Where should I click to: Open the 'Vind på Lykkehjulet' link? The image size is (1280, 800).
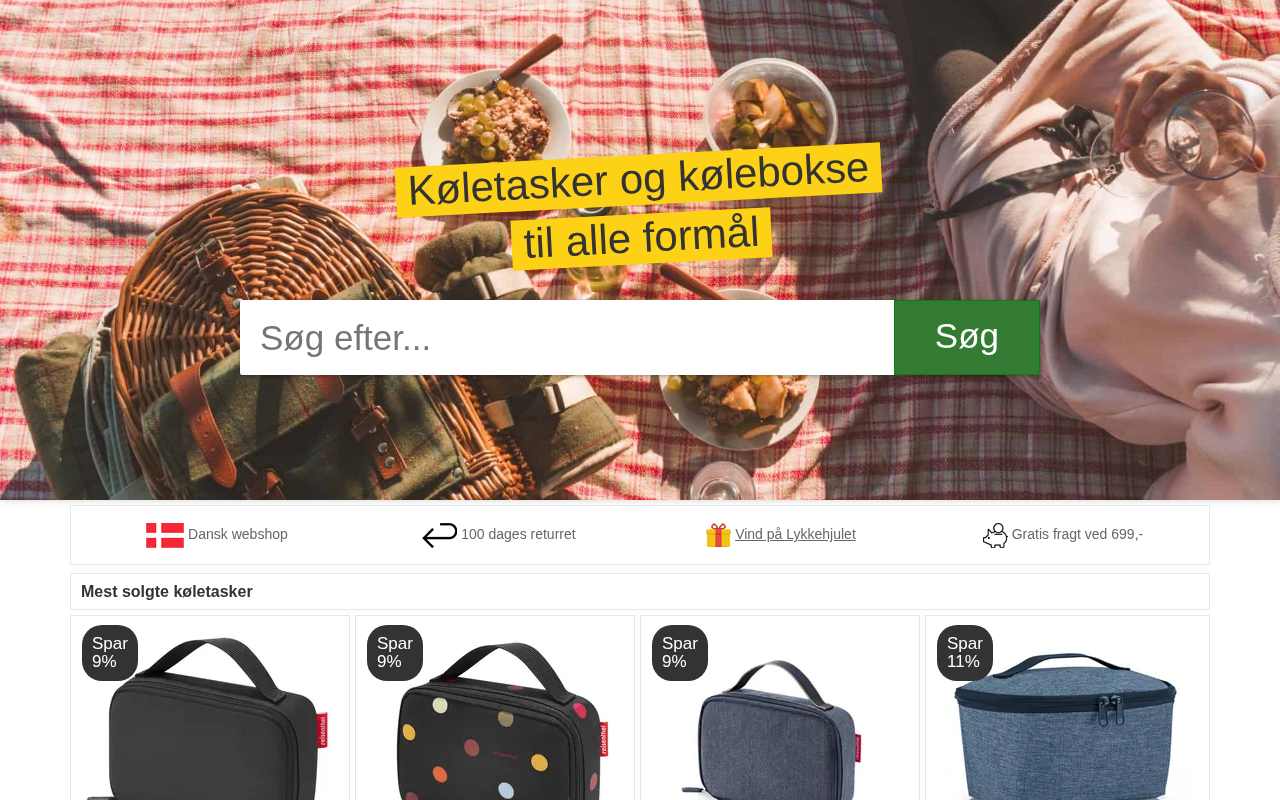[795, 534]
